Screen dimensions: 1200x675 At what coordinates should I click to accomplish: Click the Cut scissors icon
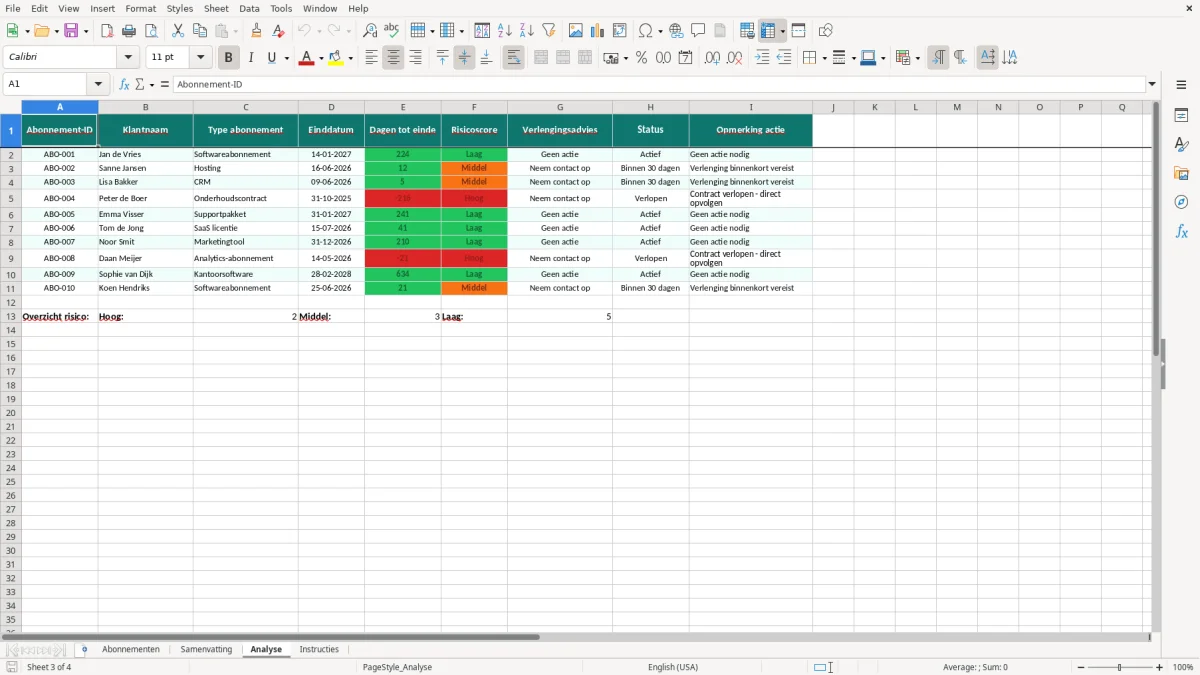coord(178,31)
